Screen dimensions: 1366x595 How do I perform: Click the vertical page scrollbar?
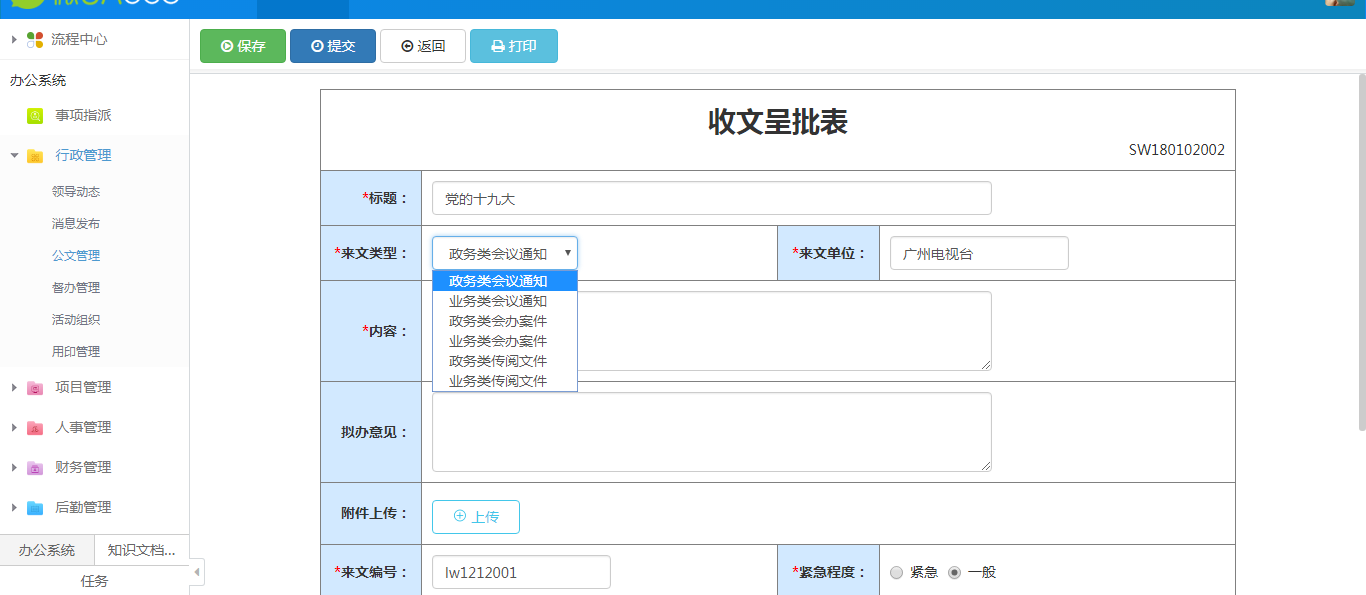tap(1361, 250)
